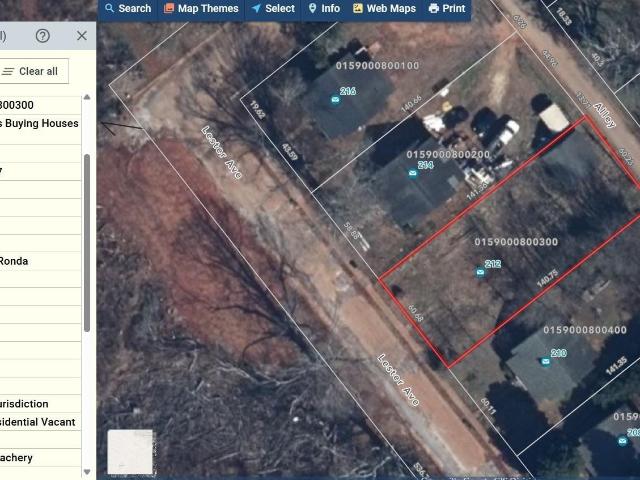The width and height of the screenshot is (640, 480).
Task: Click mail marker for address 210
Action: (546, 361)
